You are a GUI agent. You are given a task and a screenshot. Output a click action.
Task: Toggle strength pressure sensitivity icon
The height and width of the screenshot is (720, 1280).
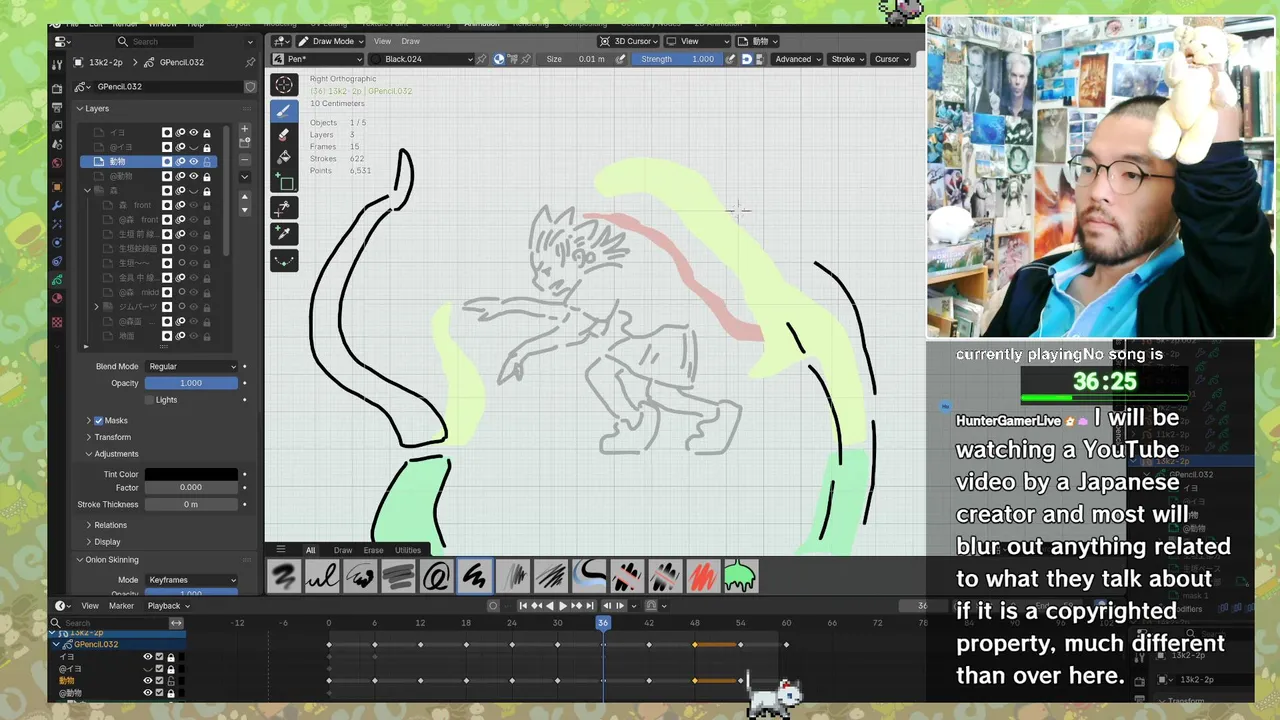tap(730, 59)
